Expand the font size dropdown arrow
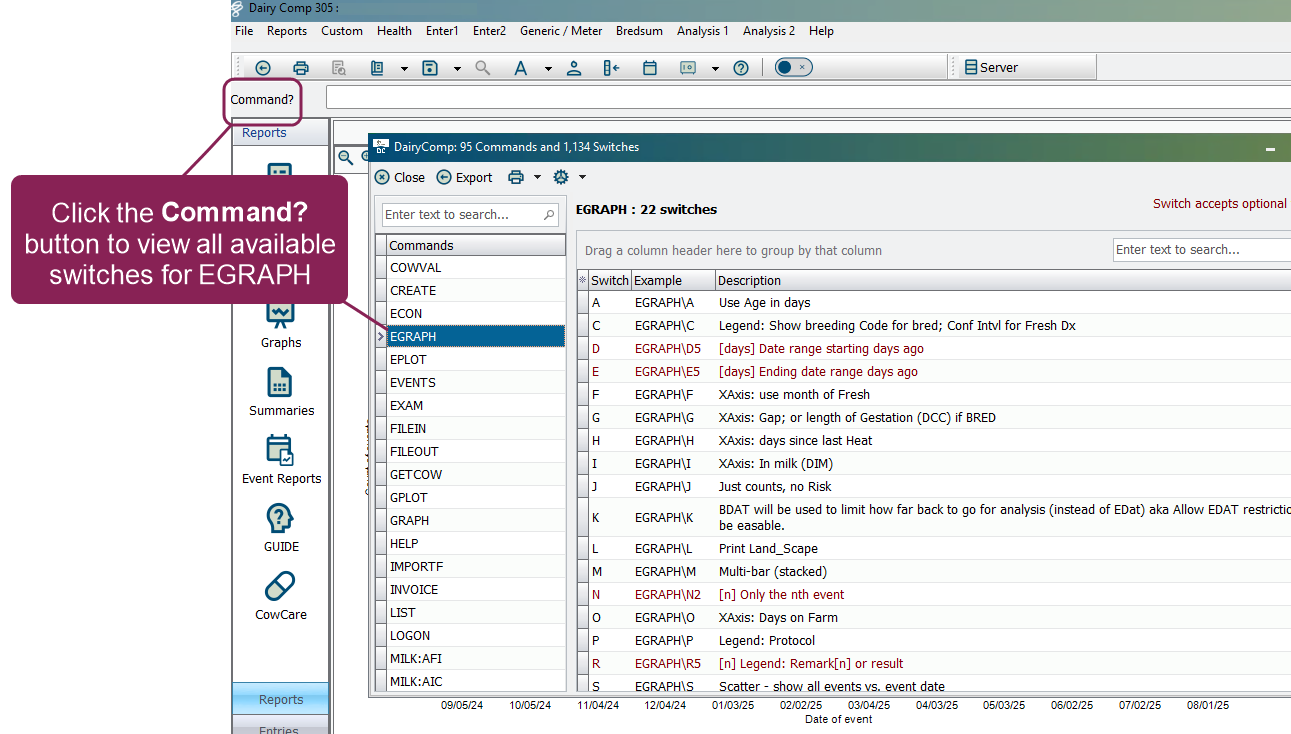Viewport: 1291px width, 734px height. 548,69
